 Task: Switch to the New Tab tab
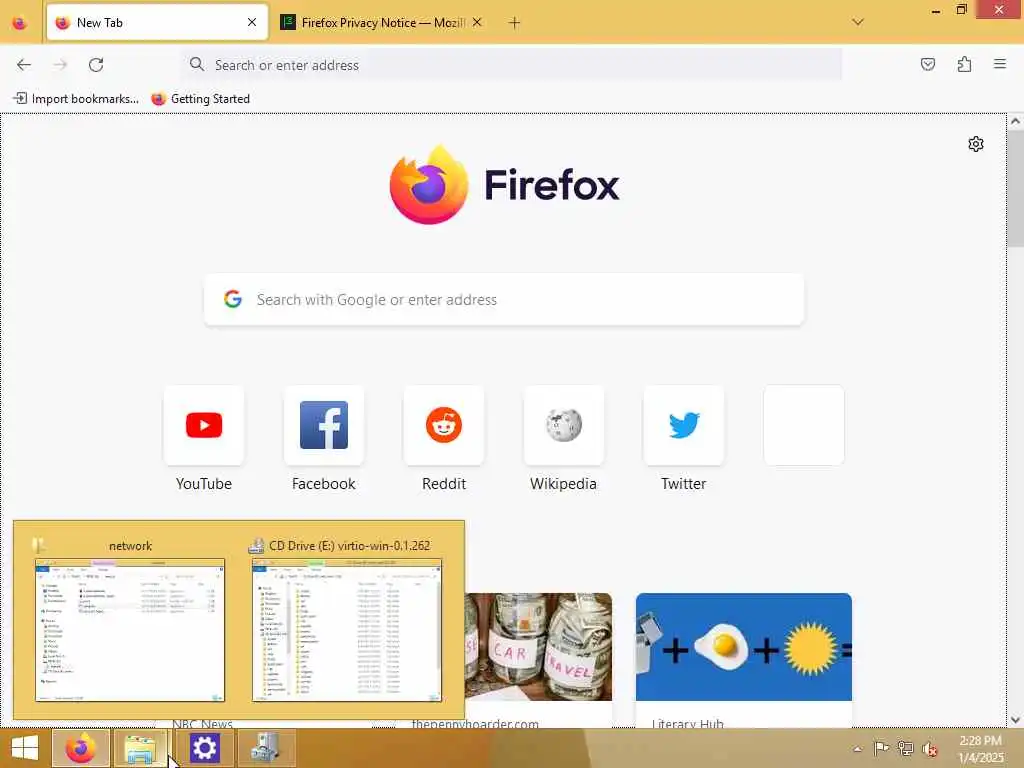click(x=157, y=23)
